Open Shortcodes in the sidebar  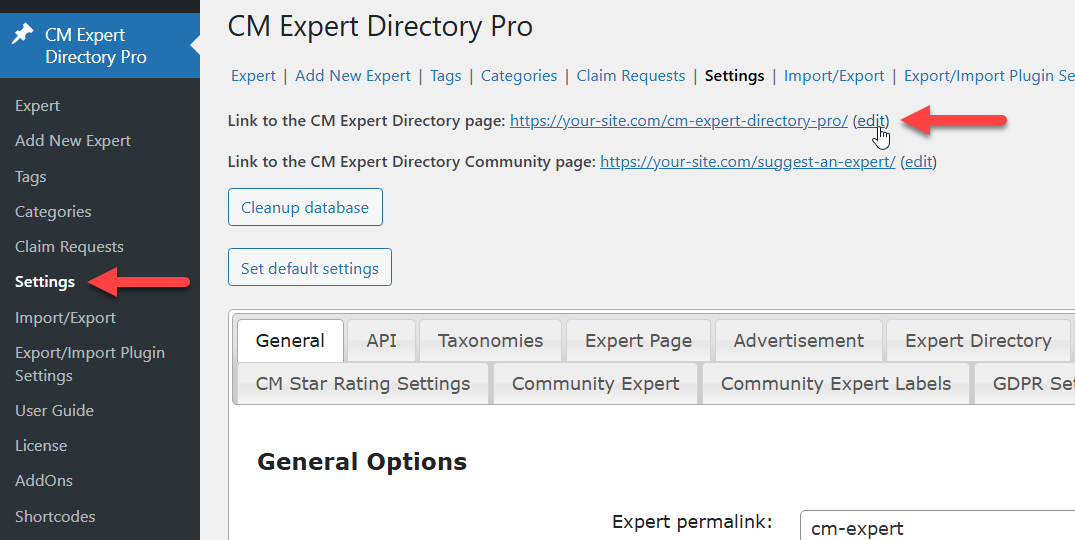click(55, 516)
